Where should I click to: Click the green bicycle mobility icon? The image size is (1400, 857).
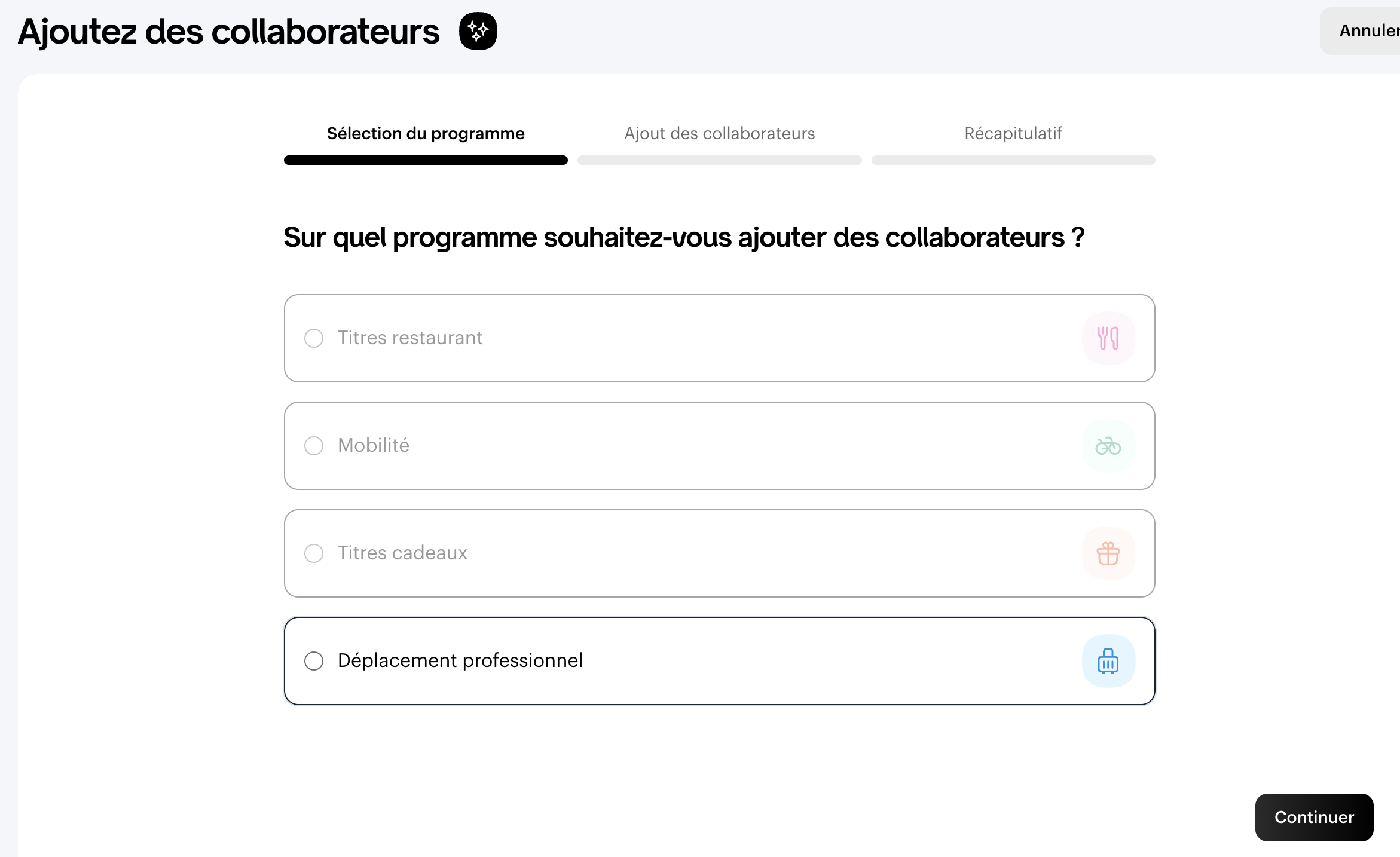coord(1108,446)
